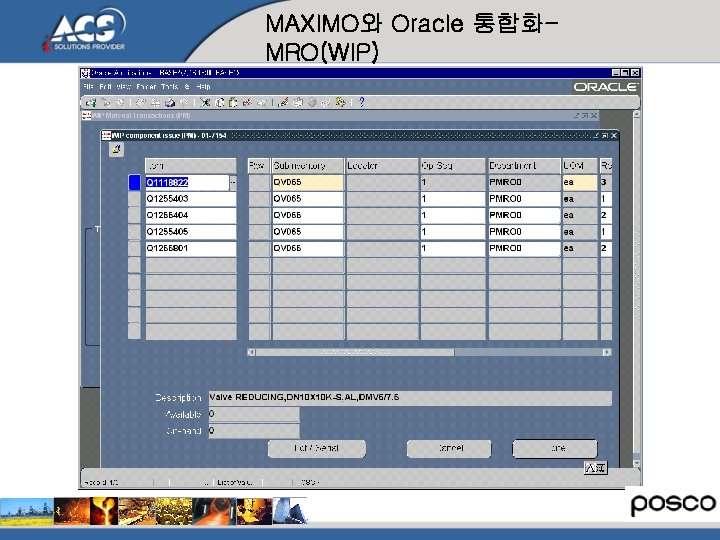Click the New record toolbar icon

[91, 102]
